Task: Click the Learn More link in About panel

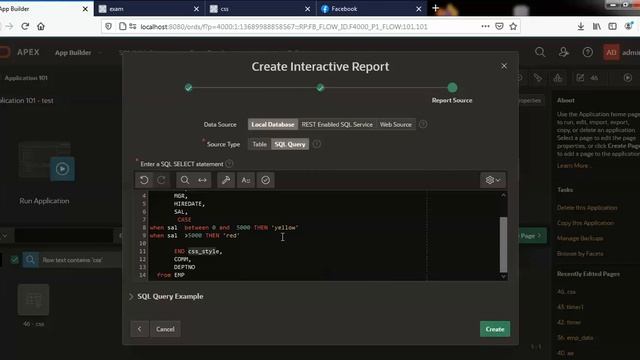Action: (572, 166)
